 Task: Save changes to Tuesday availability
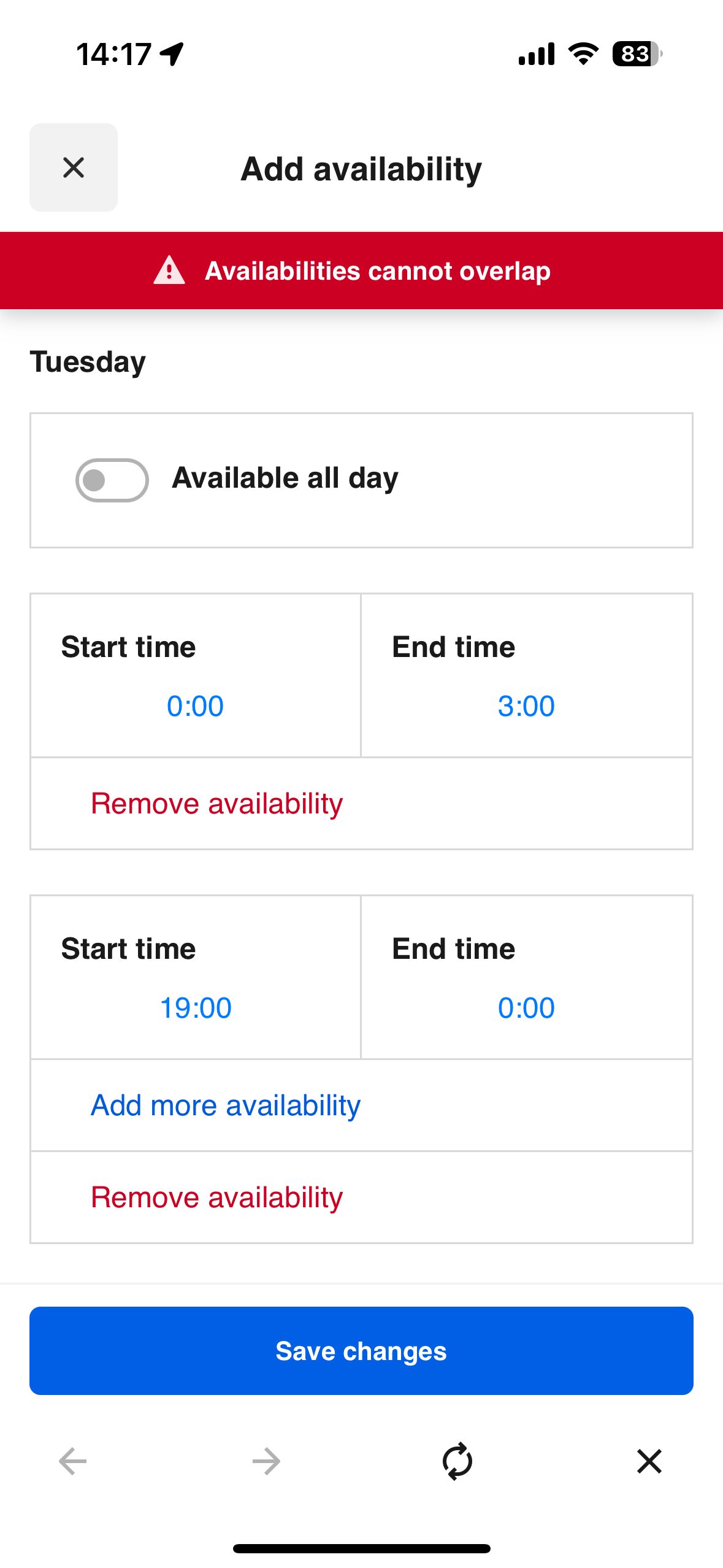click(x=361, y=1350)
